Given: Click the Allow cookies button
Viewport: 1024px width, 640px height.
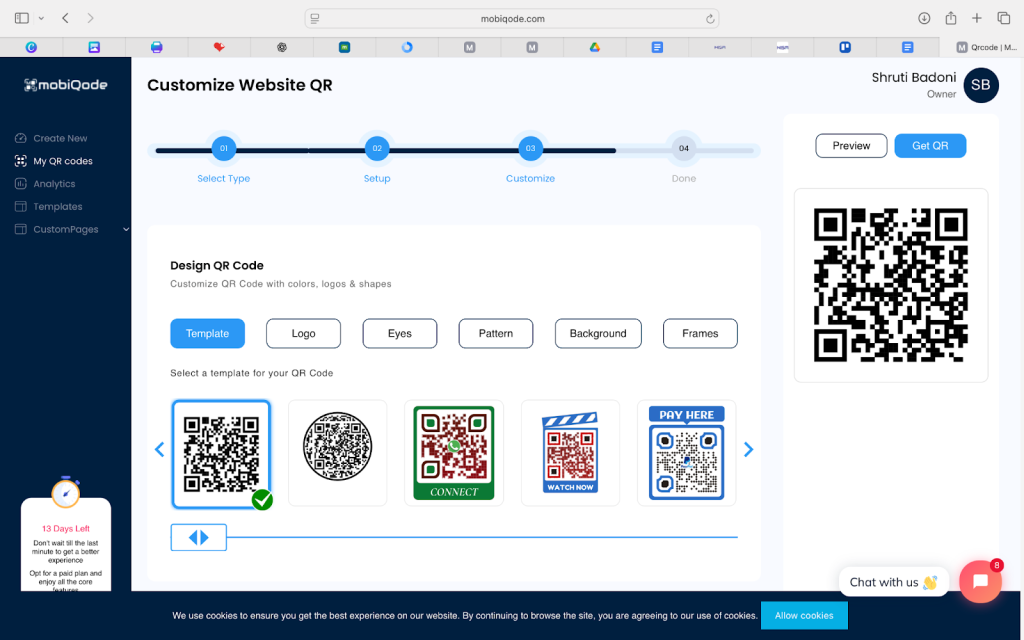Looking at the screenshot, I should click(803, 615).
